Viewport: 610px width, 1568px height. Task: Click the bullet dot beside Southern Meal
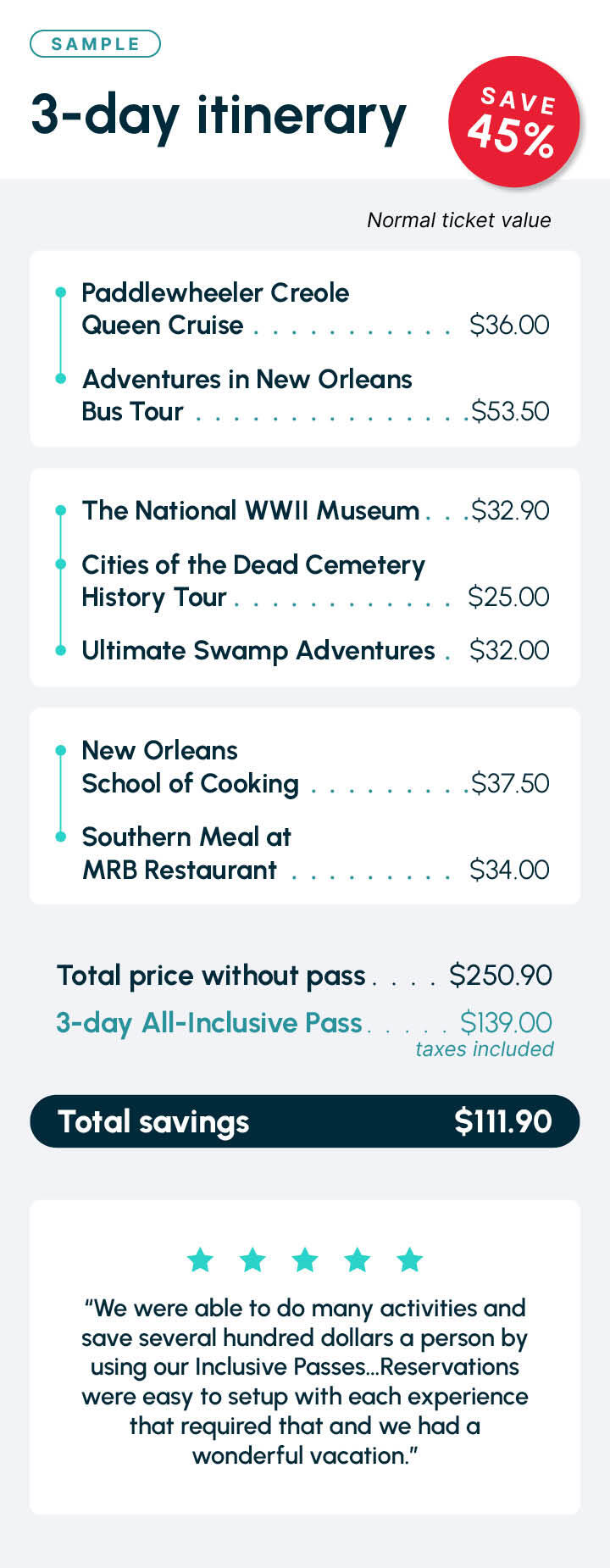pyautogui.click(x=60, y=837)
